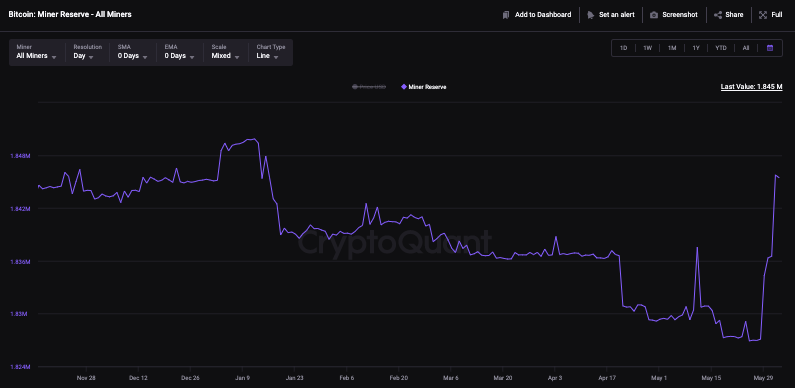Click the May 29 x-axis label
This screenshot has height=388, width=795.
coord(764,378)
